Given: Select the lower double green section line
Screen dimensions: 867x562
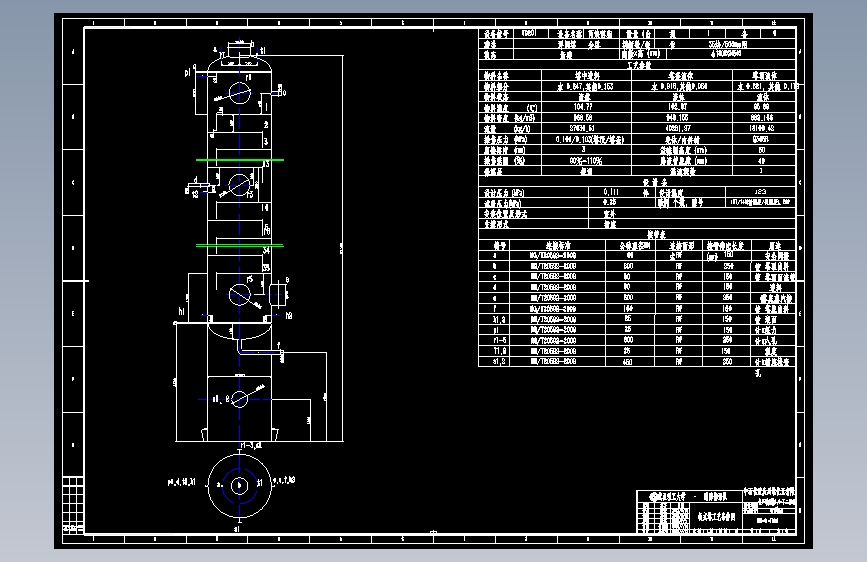Looking at the screenshot, I should click(240, 245).
